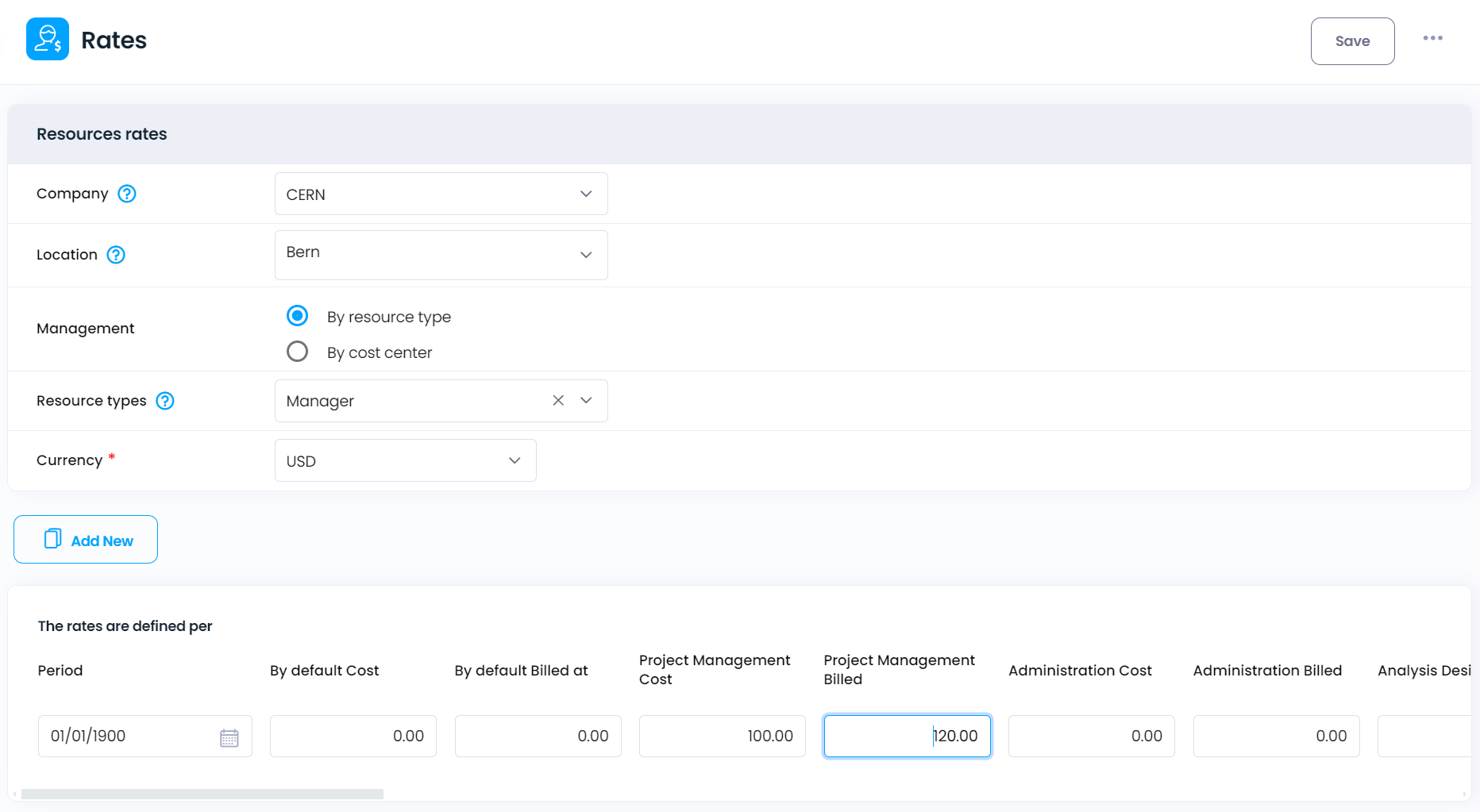Click the Save button
The width and height of the screenshot is (1480, 812).
(1352, 41)
